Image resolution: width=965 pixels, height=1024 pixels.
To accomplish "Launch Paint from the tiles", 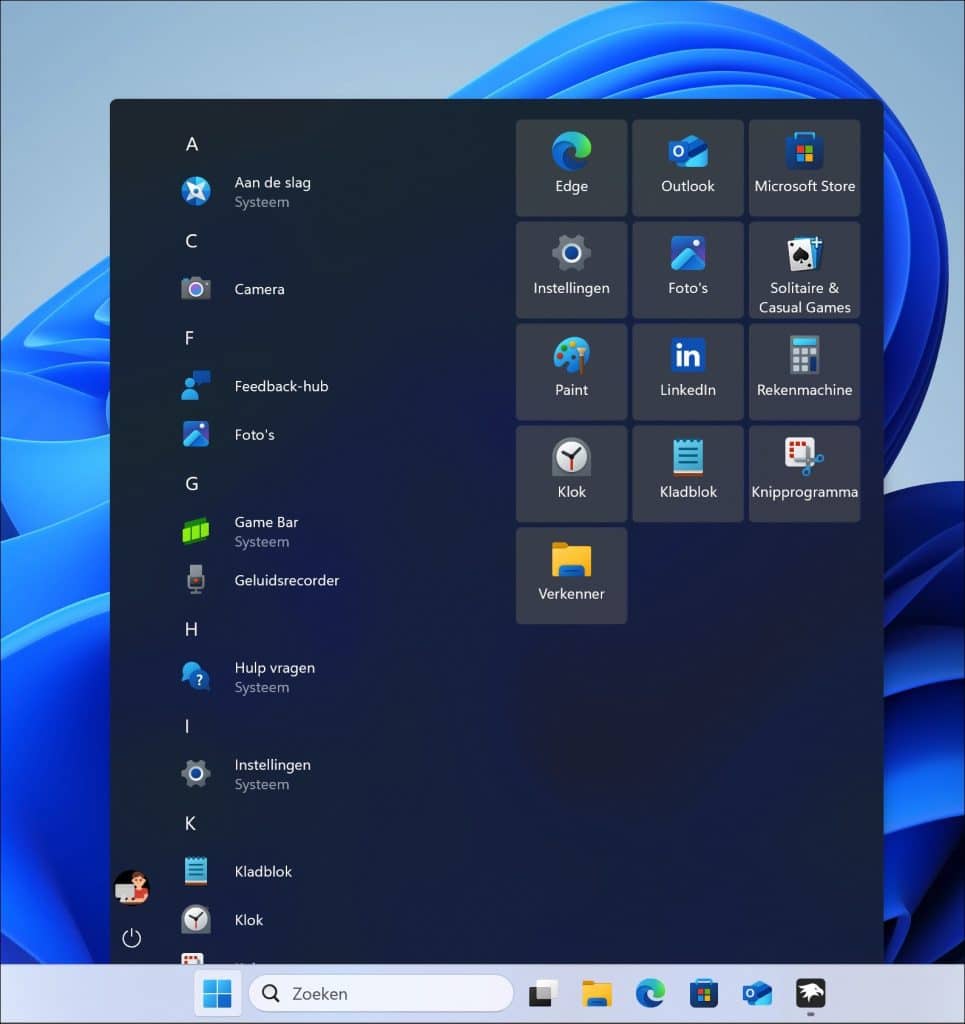I will 571,371.
